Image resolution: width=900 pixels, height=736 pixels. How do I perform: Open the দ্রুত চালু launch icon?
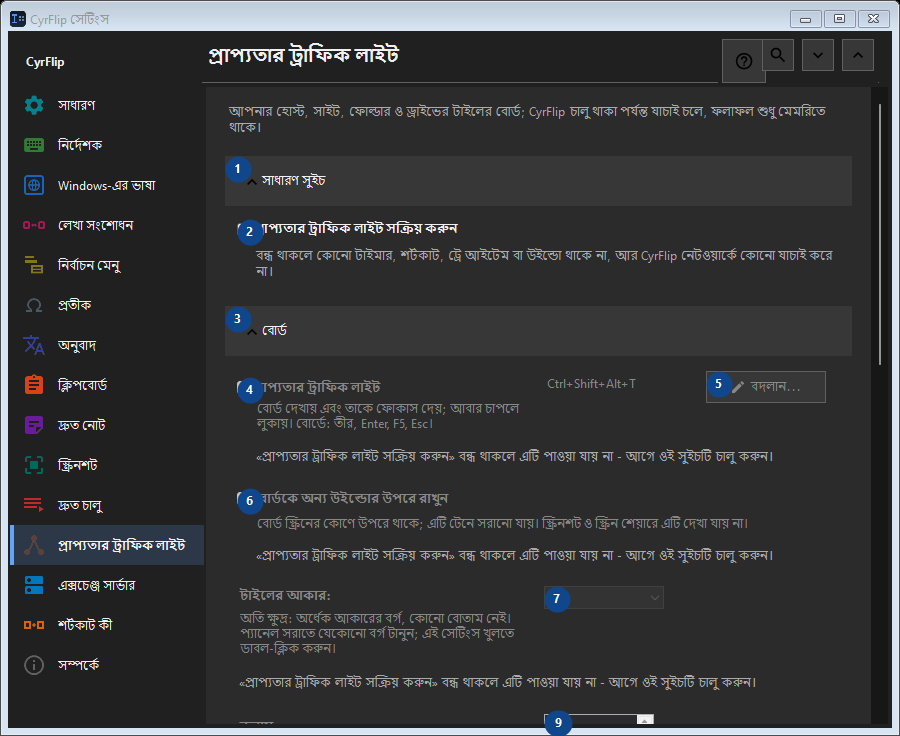tap(34, 505)
